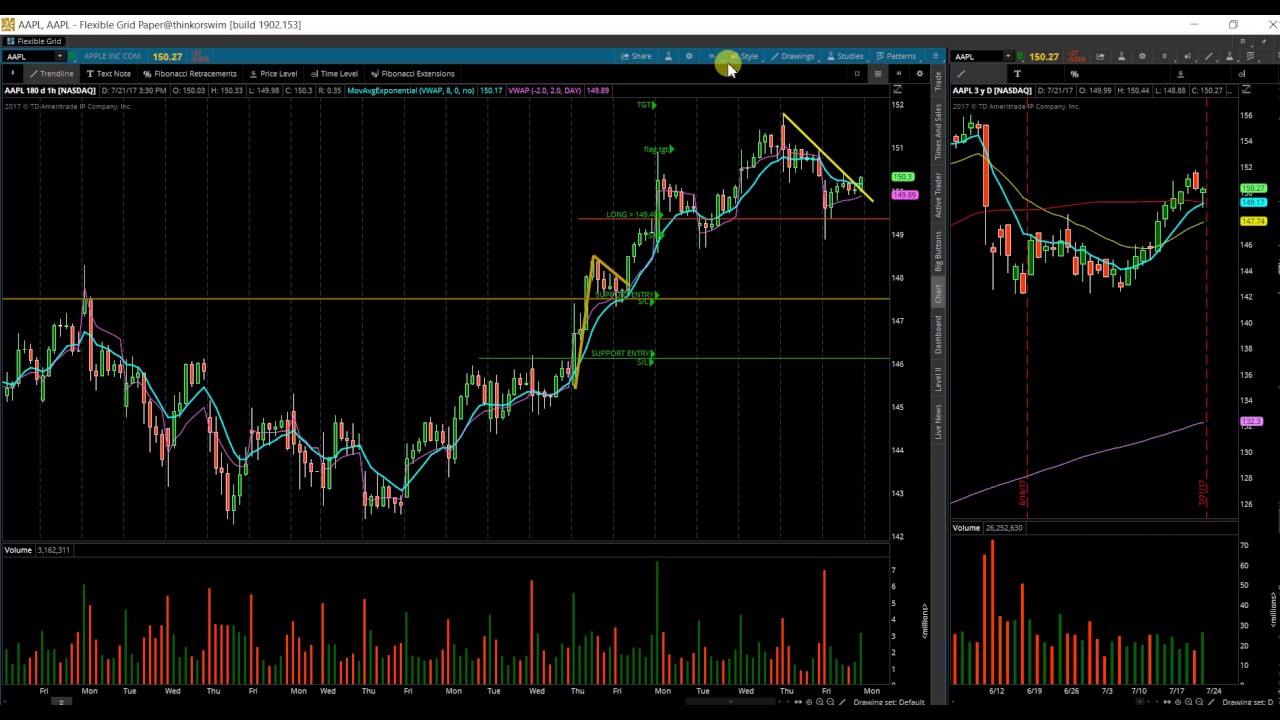Click the 150.27 last price on left chart
The width and height of the screenshot is (1280, 720).
coord(167,57)
